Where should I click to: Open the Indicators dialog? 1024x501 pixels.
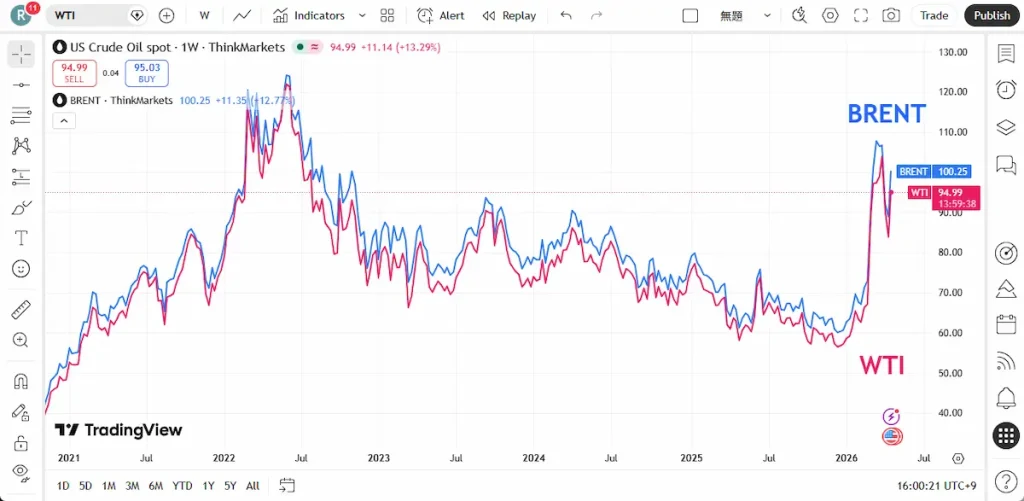[309, 16]
